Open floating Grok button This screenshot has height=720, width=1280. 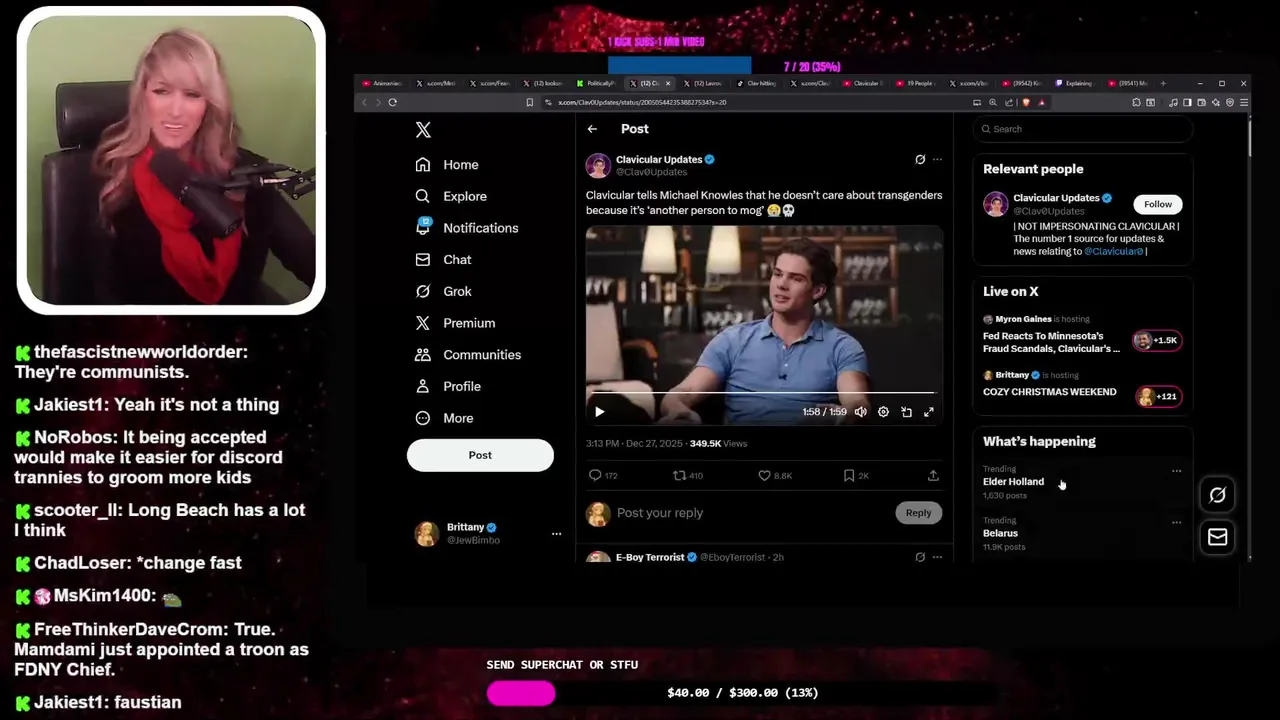[1217, 495]
